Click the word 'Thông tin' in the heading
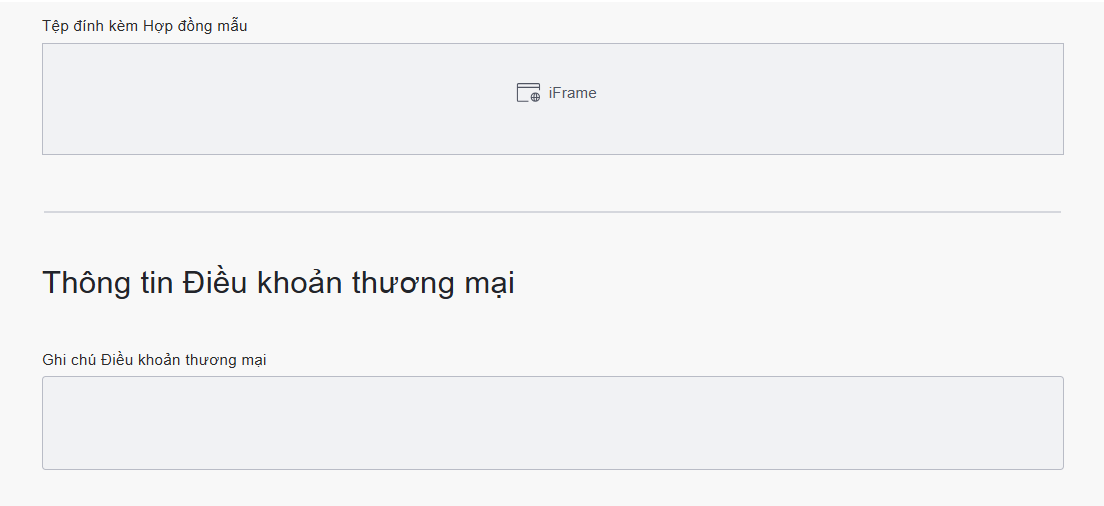This screenshot has width=1104, height=506. 107,283
